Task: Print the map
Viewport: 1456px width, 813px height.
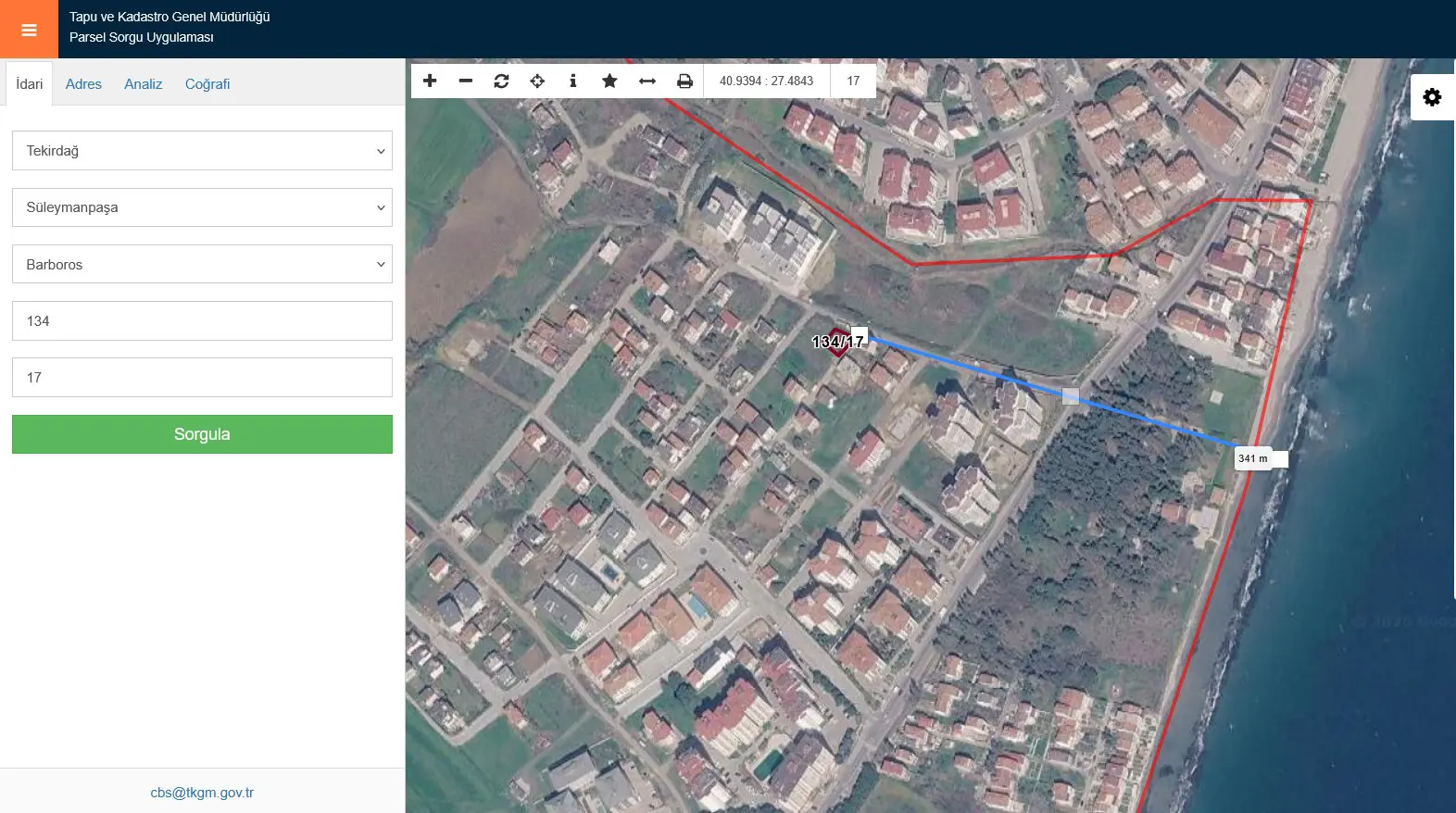Action: pos(684,81)
